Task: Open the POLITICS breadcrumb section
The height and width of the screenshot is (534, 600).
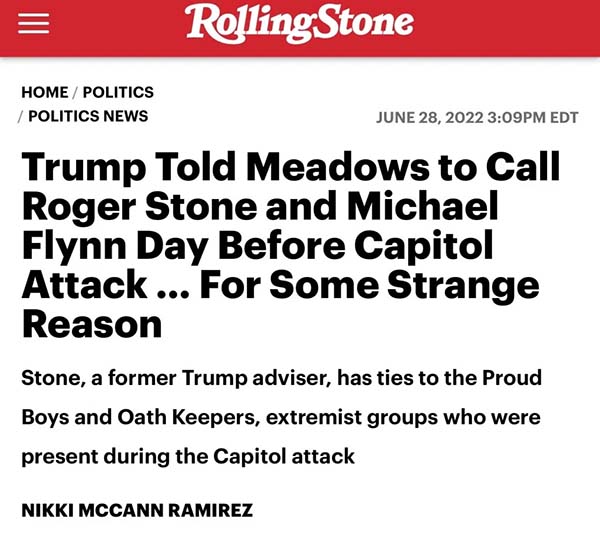Action: pyautogui.click(x=118, y=93)
